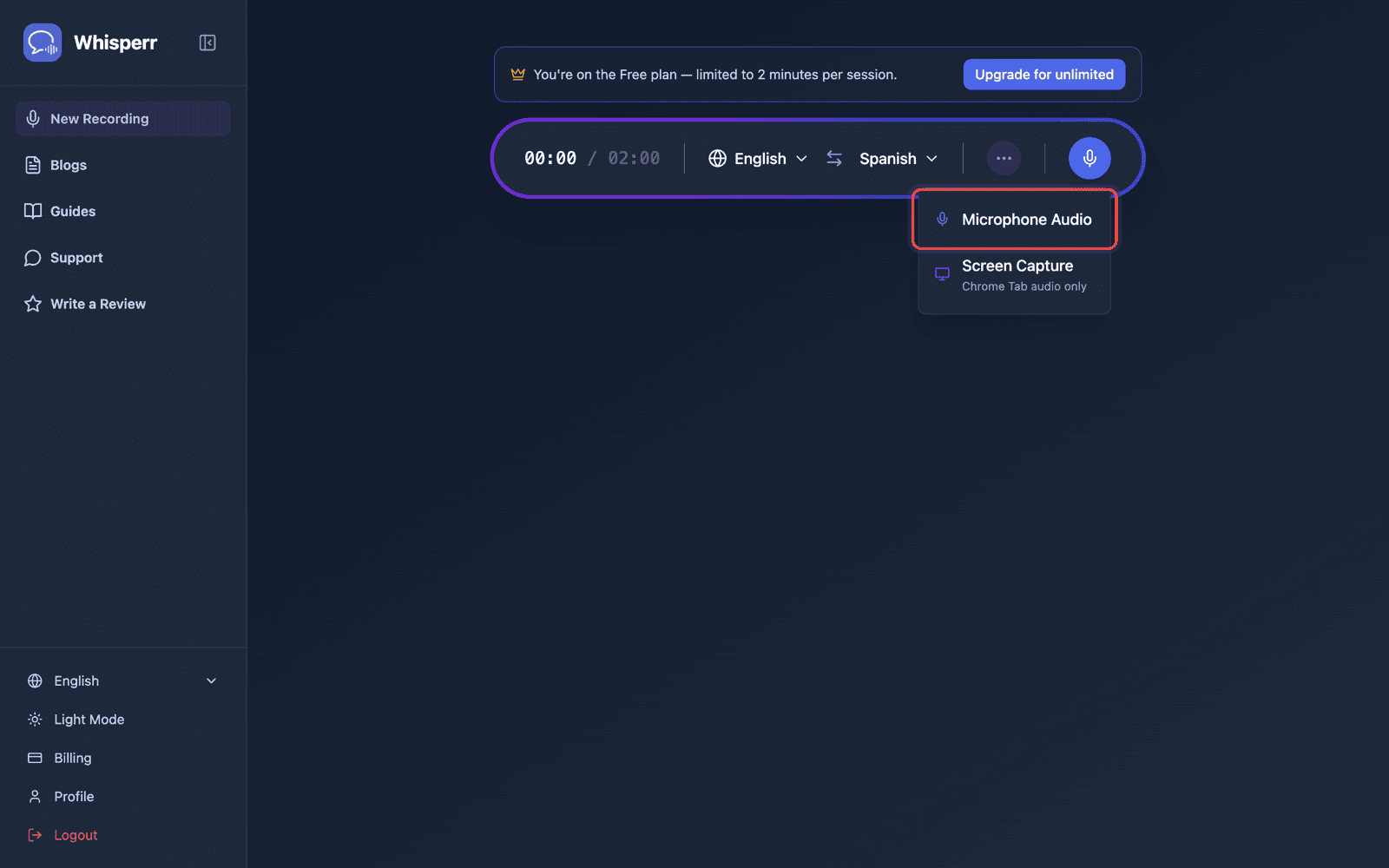Click the Whisperr brand name

click(x=115, y=43)
